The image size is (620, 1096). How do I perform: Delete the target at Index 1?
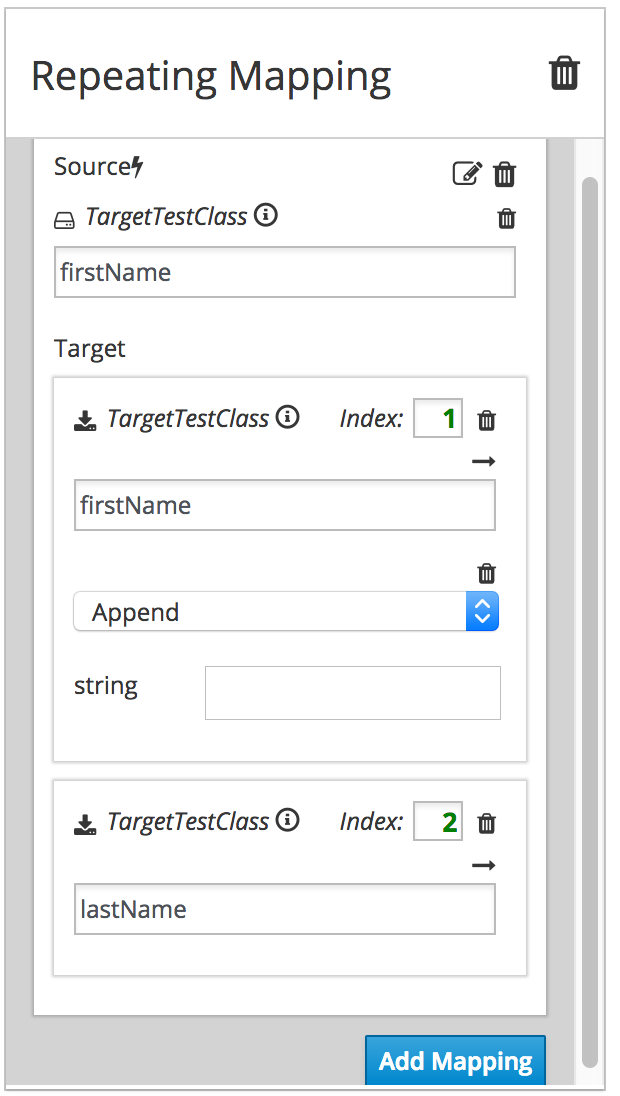click(x=486, y=419)
